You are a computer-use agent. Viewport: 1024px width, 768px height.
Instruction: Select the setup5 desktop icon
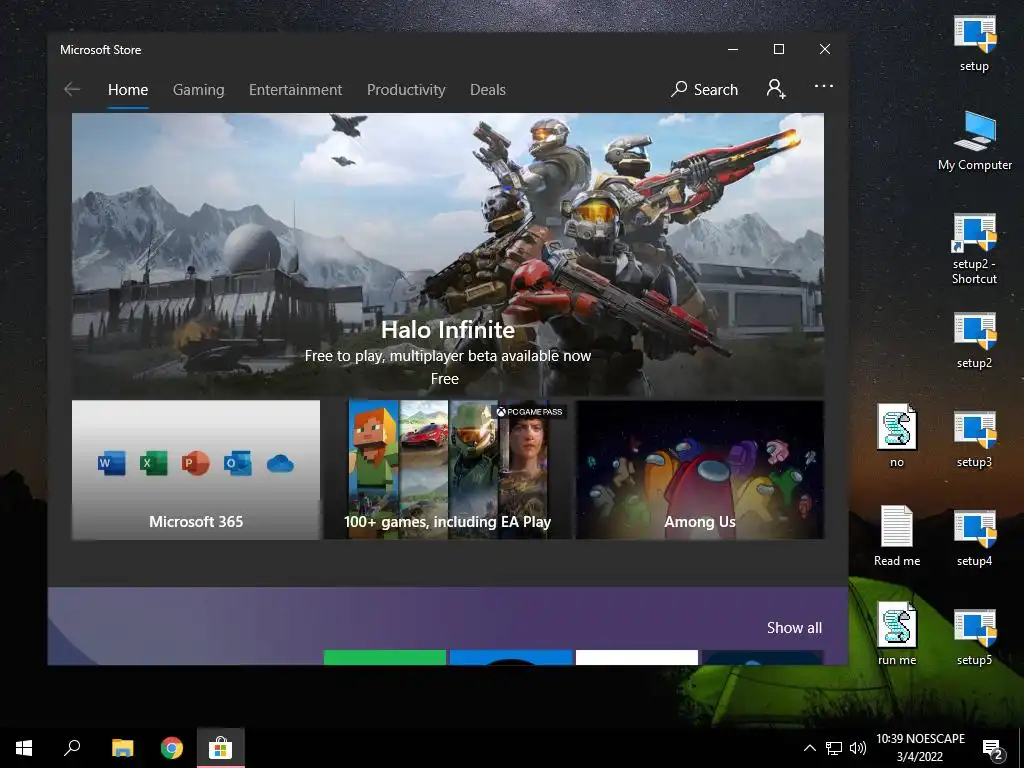coord(974,638)
